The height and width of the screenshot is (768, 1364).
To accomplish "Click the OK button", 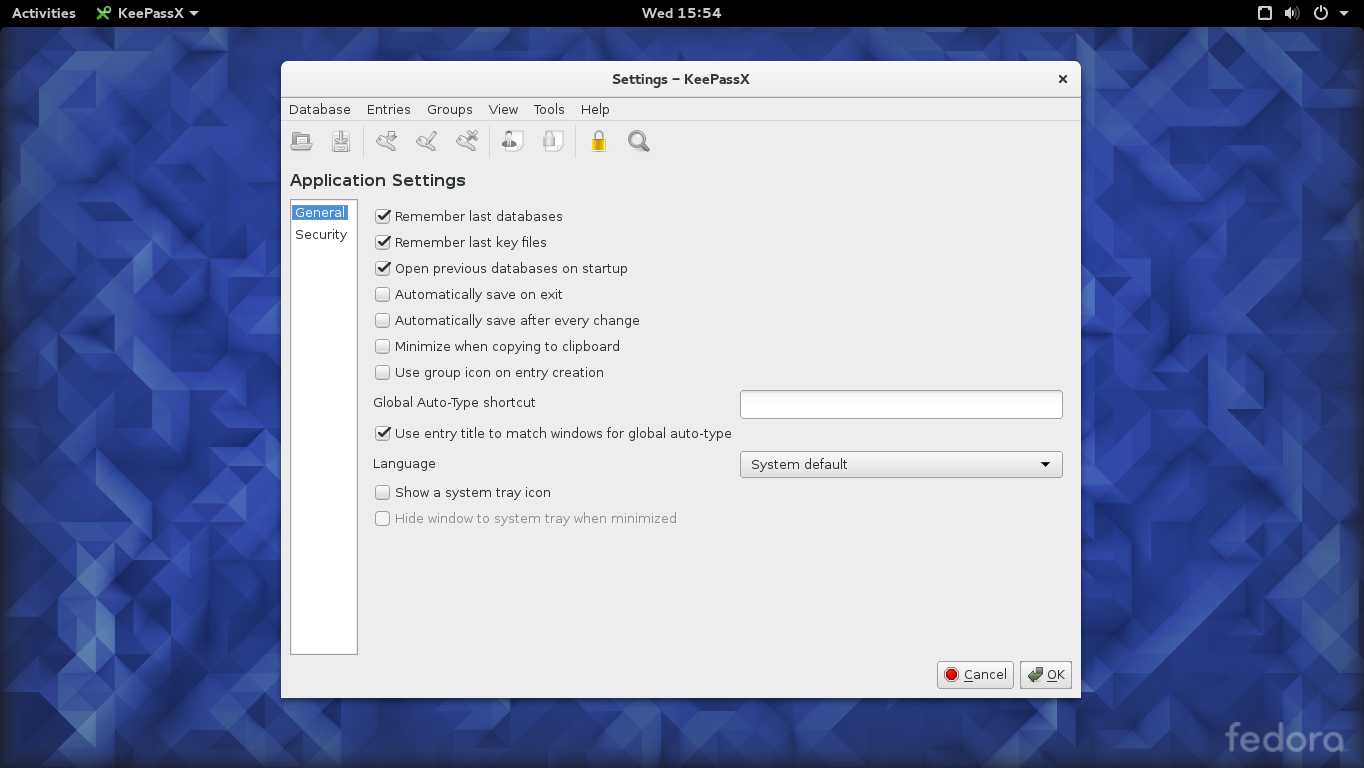I will coord(1046,675).
